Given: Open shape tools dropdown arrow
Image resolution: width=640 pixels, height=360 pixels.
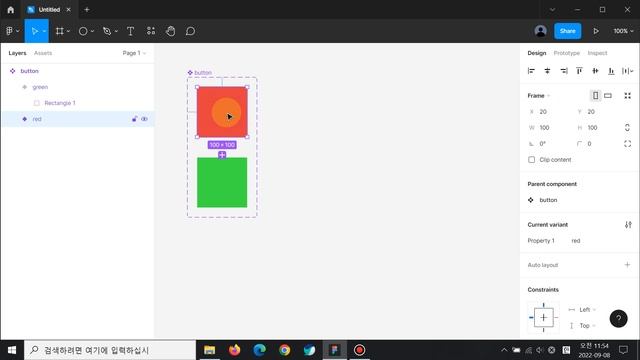Looking at the screenshot, I should [92, 31].
